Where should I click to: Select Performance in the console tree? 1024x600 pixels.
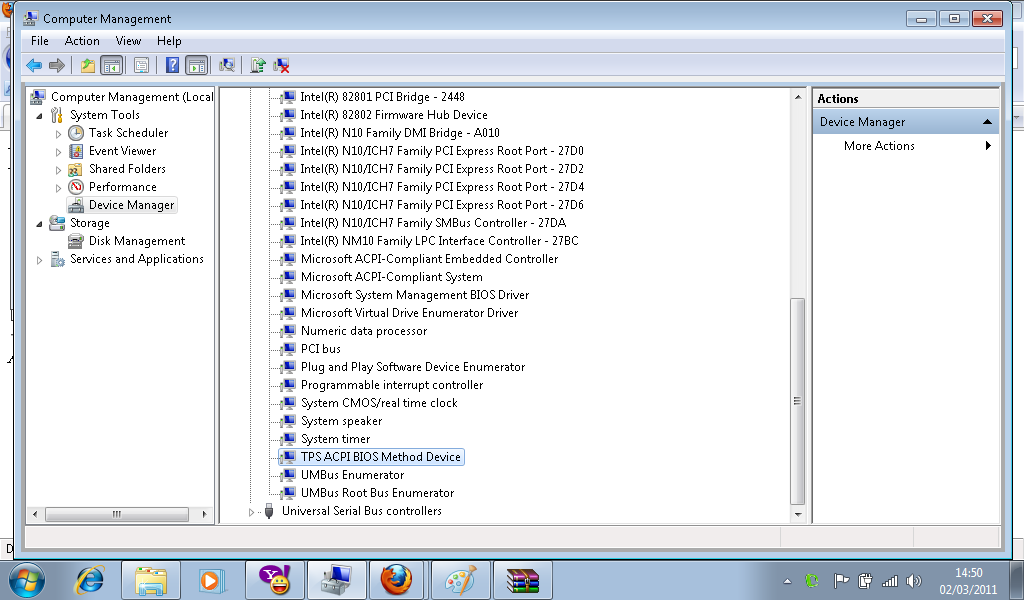click(x=123, y=187)
